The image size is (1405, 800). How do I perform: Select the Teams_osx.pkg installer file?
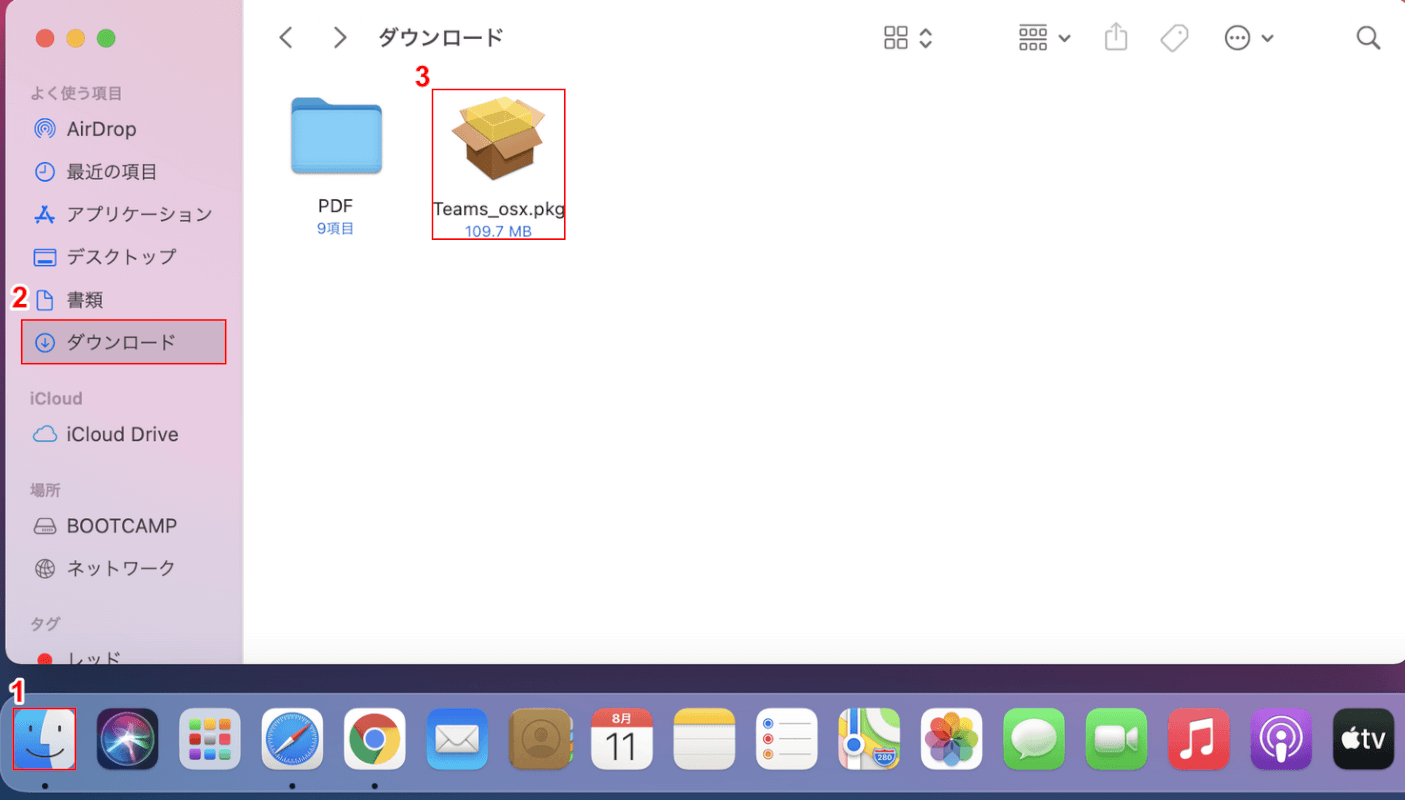[498, 138]
